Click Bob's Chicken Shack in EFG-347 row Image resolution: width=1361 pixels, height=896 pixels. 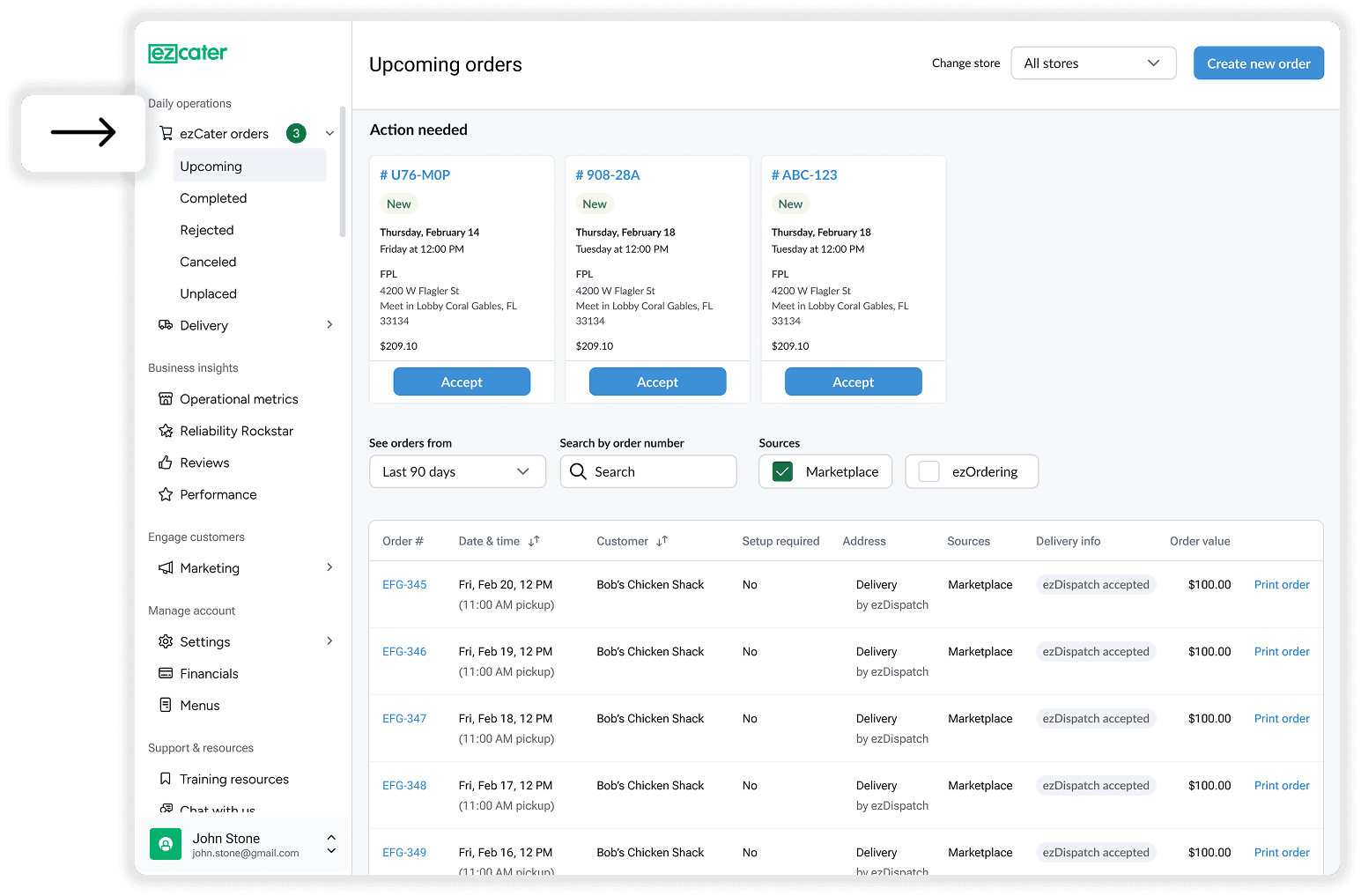[650, 718]
